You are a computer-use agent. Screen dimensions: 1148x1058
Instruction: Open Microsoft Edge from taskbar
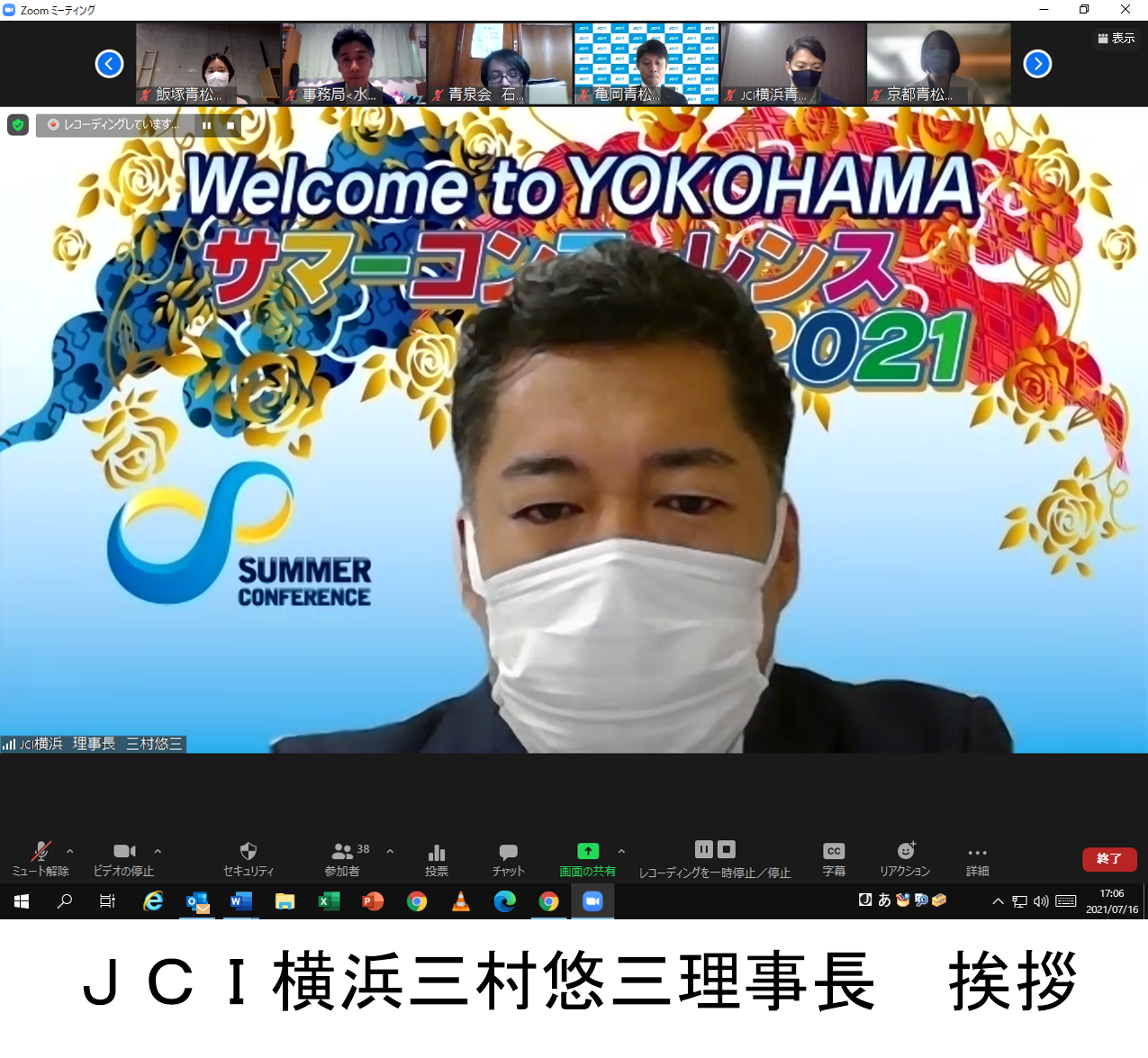(x=504, y=901)
